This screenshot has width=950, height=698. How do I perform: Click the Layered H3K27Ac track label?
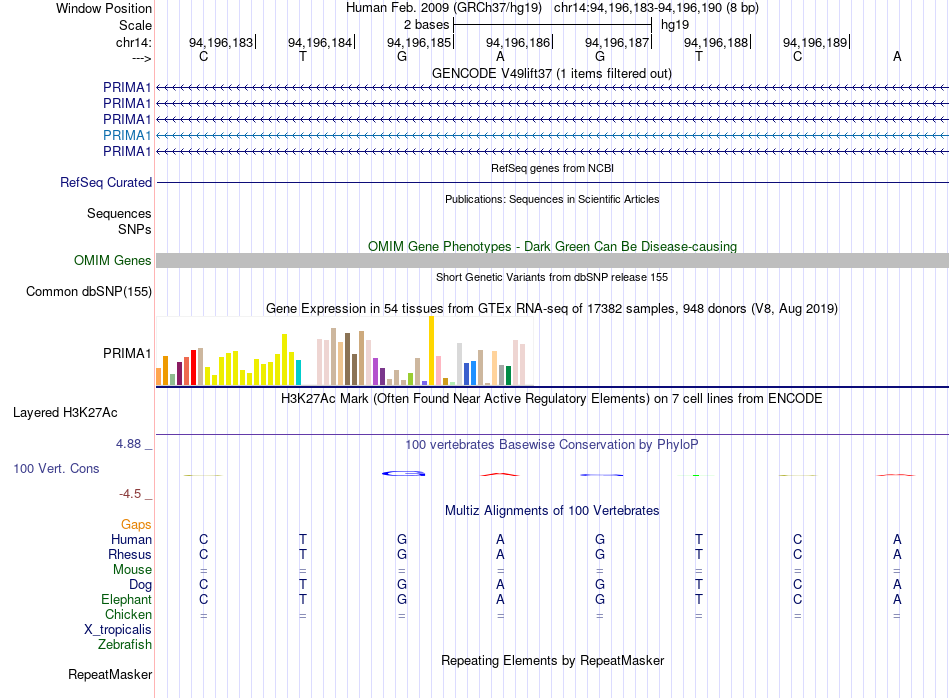pyautogui.click(x=65, y=413)
